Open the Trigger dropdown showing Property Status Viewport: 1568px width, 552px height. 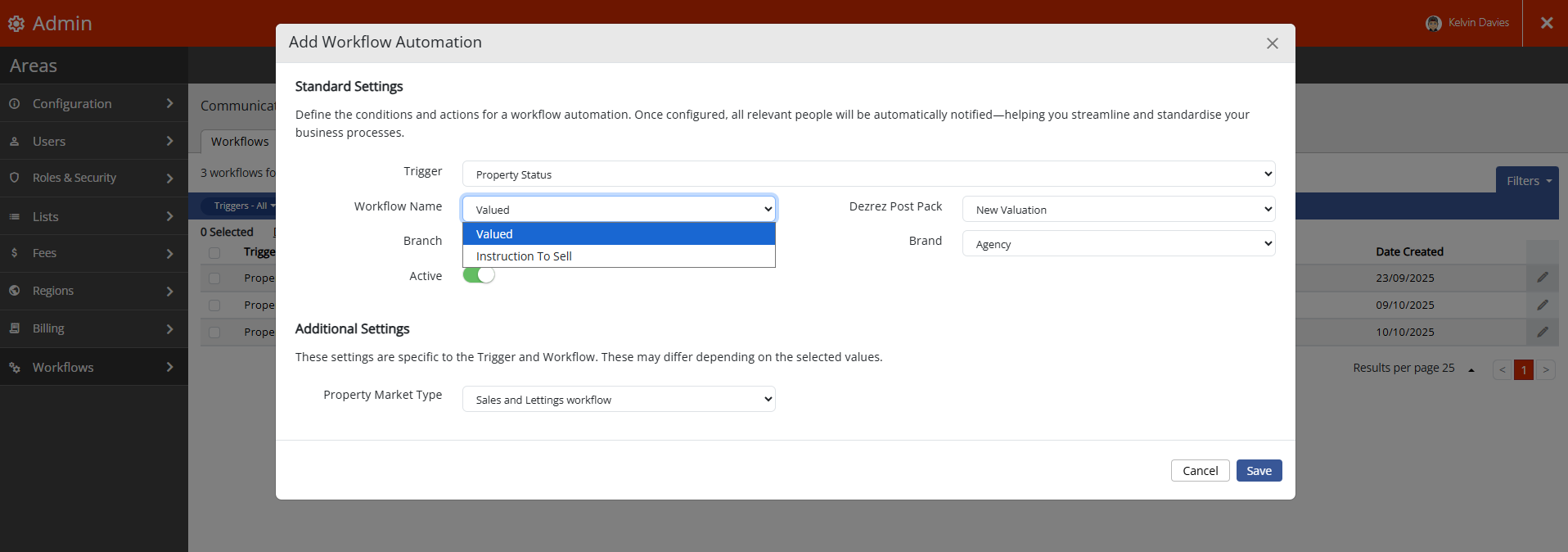868,174
